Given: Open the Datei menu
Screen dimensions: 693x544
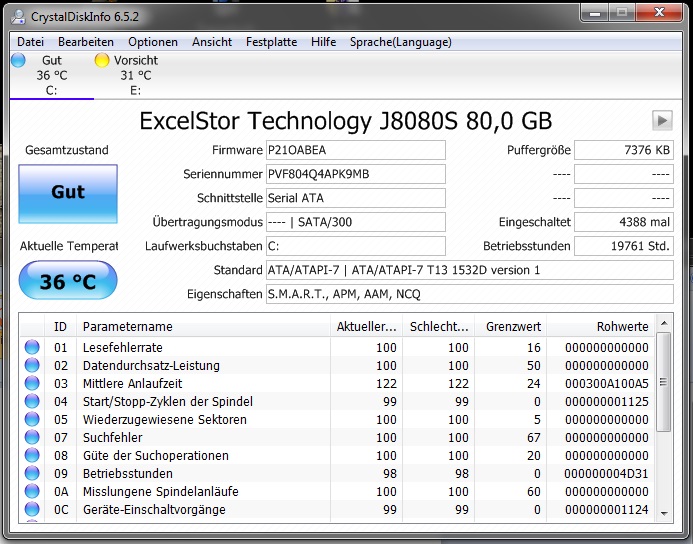Looking at the screenshot, I should tap(30, 42).
